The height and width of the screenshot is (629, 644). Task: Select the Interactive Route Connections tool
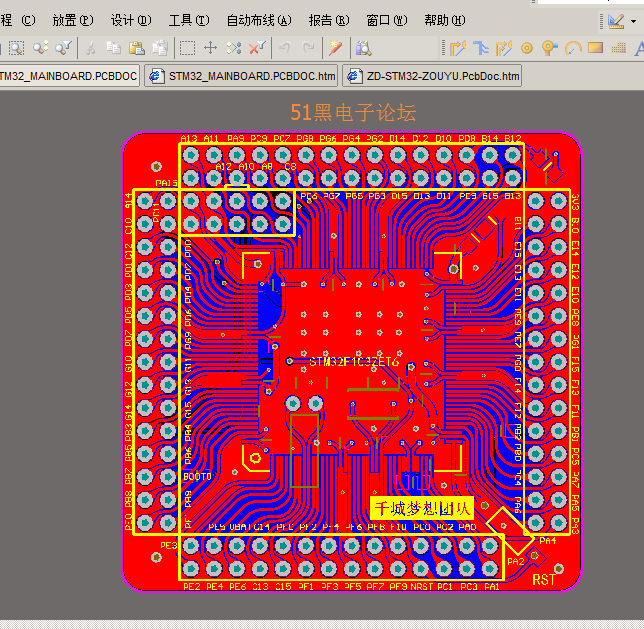(458, 47)
